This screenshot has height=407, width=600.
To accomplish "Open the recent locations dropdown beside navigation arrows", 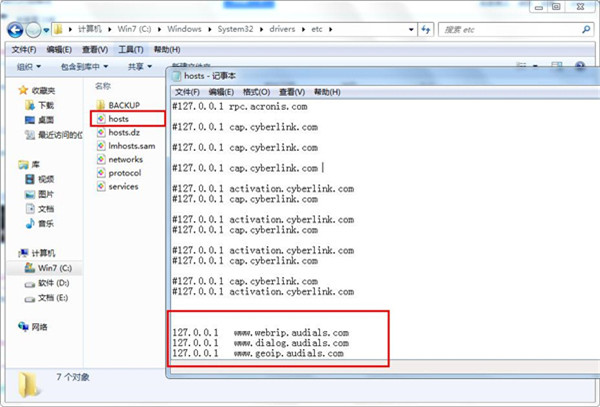I will (46, 30).
